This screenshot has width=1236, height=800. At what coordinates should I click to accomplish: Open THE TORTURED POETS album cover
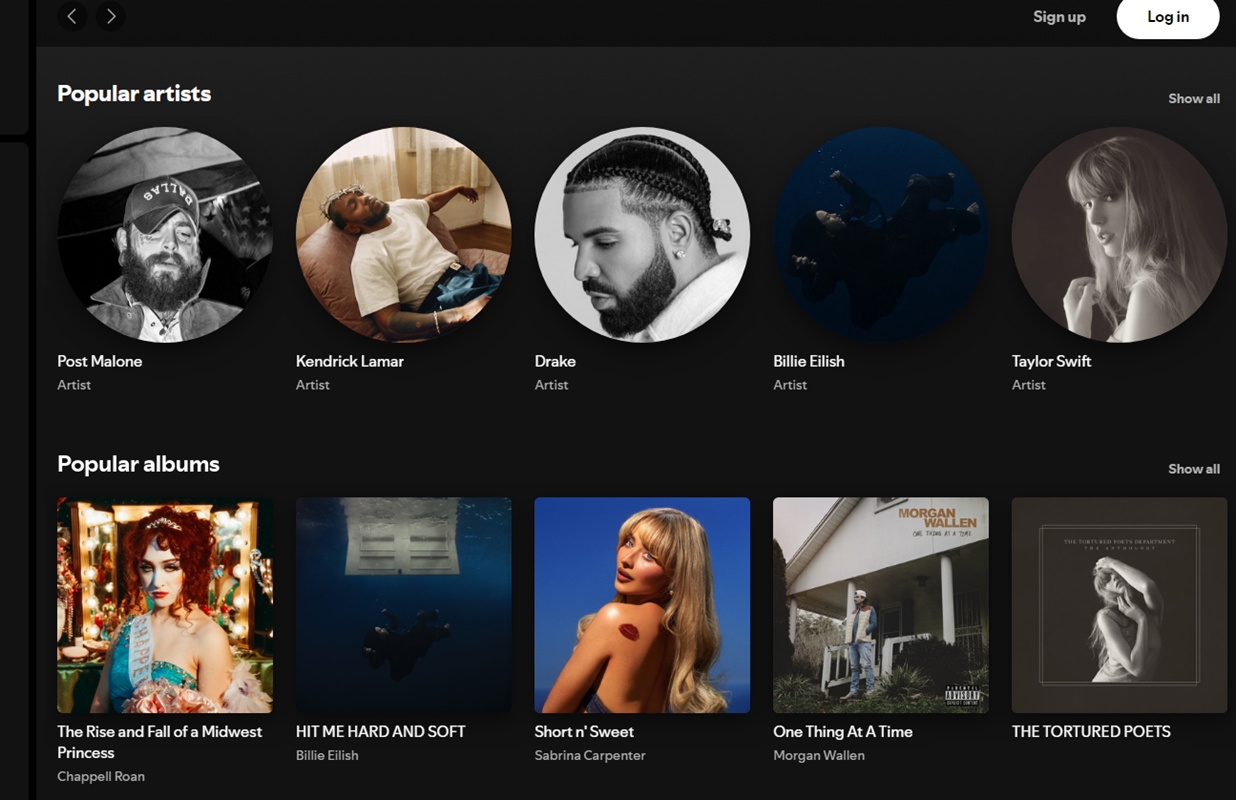coord(1119,605)
